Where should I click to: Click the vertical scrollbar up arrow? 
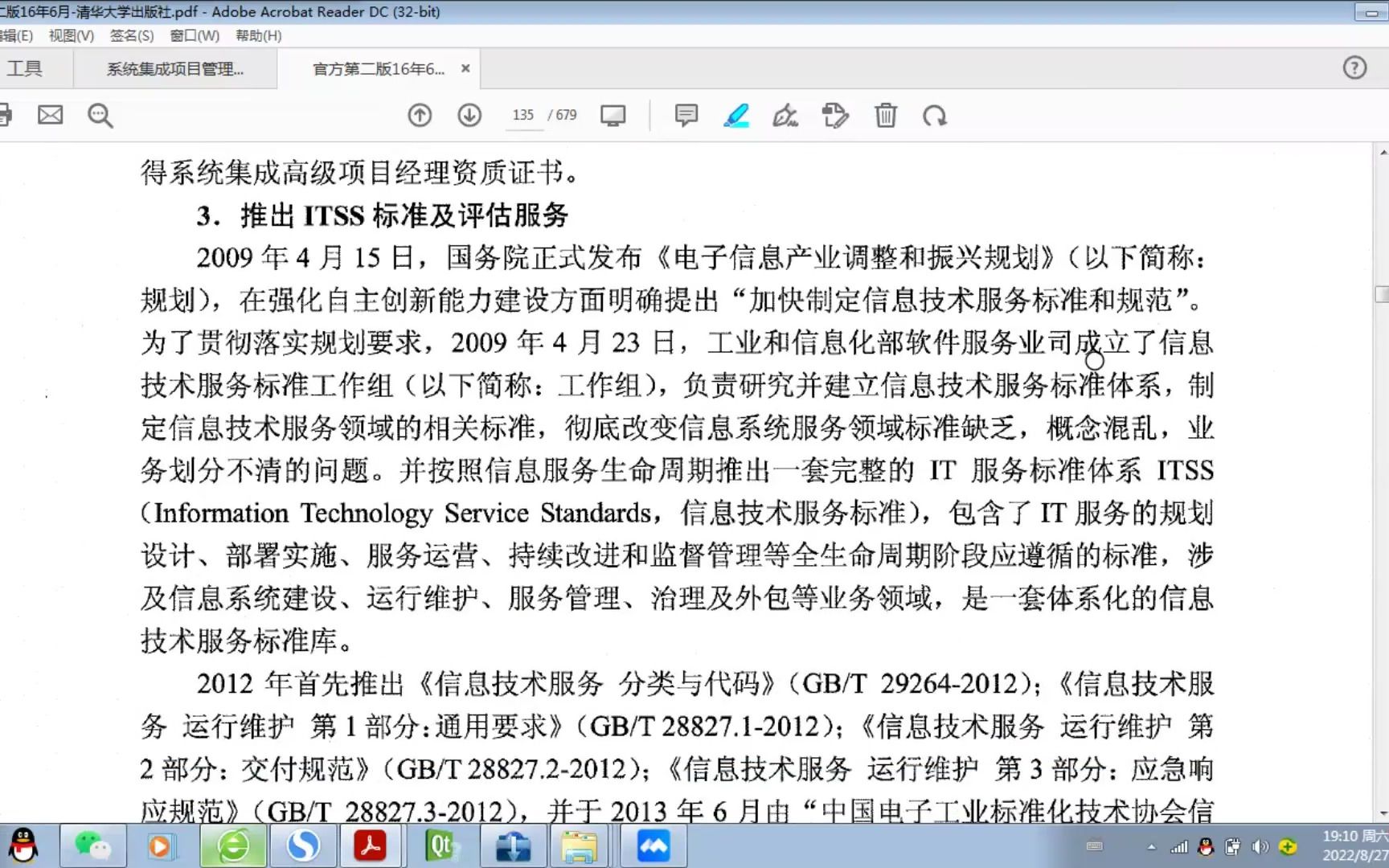(1383, 152)
